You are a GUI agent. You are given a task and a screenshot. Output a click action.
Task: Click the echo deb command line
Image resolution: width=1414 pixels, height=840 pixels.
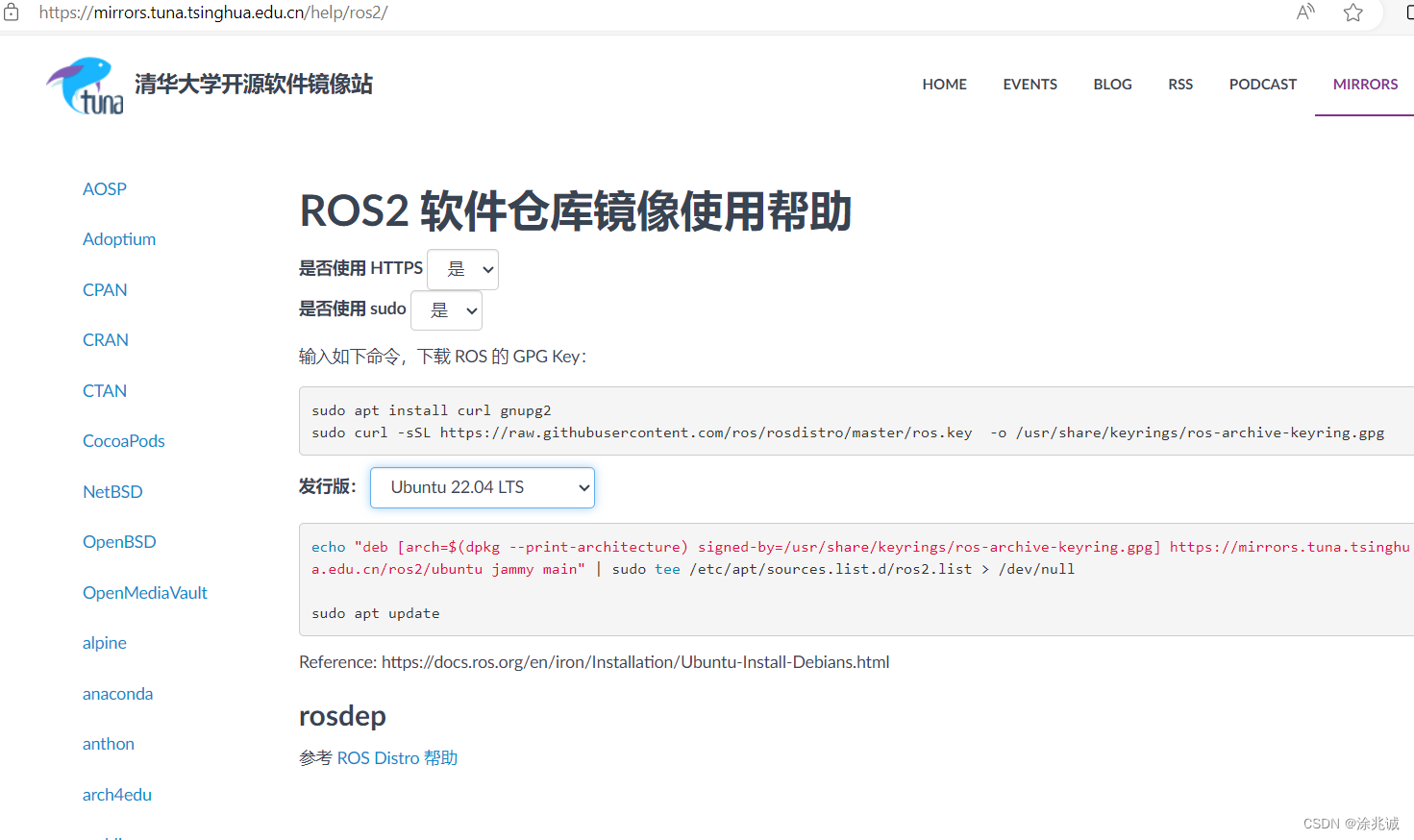[860, 557]
